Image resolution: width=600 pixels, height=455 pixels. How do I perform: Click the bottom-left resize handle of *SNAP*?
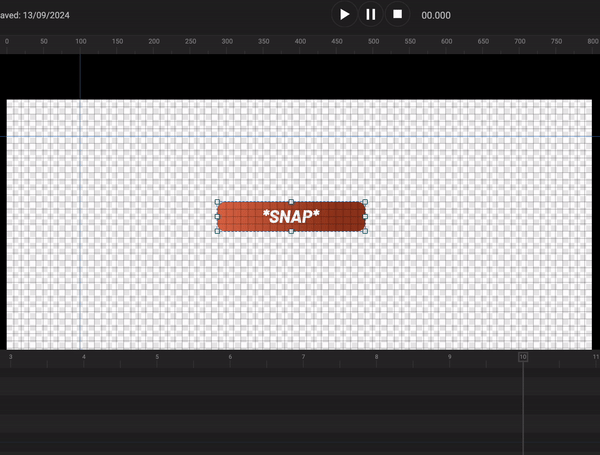[217, 231]
